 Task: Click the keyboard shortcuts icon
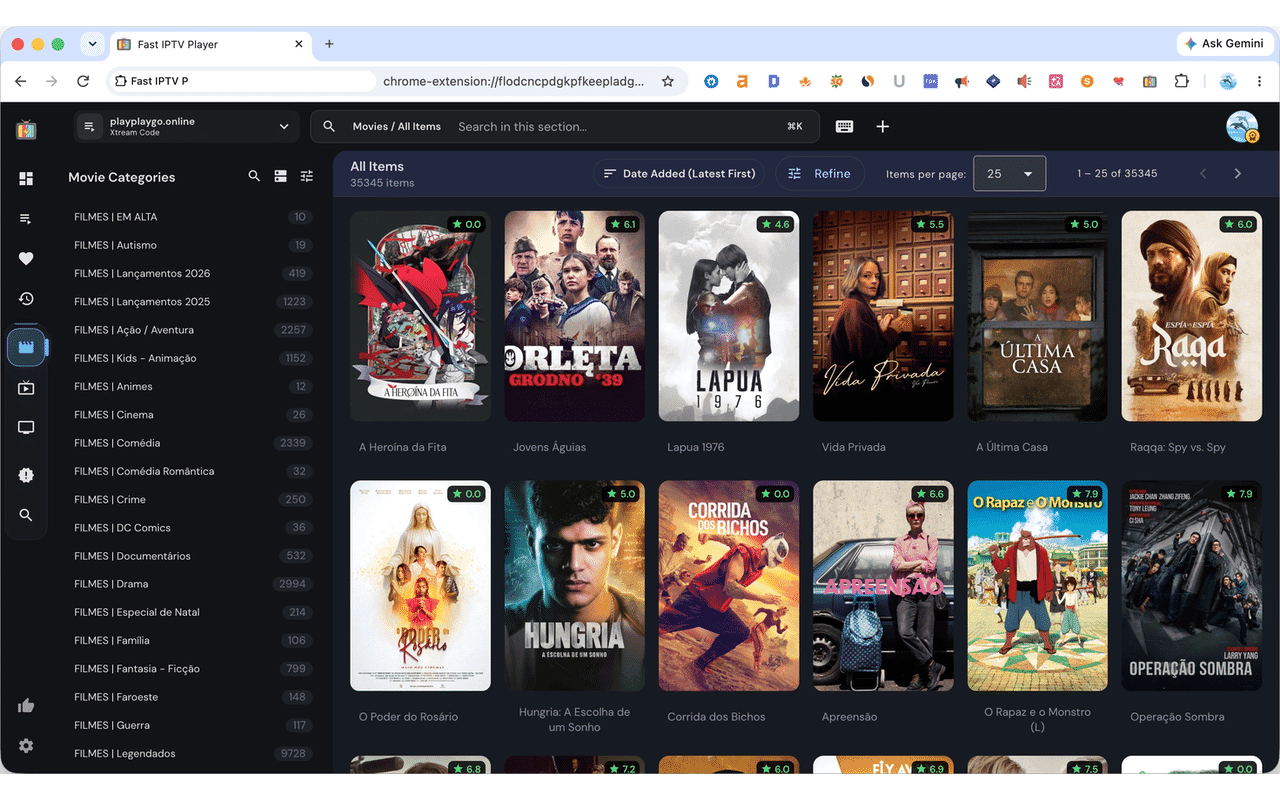pyautogui.click(x=845, y=127)
